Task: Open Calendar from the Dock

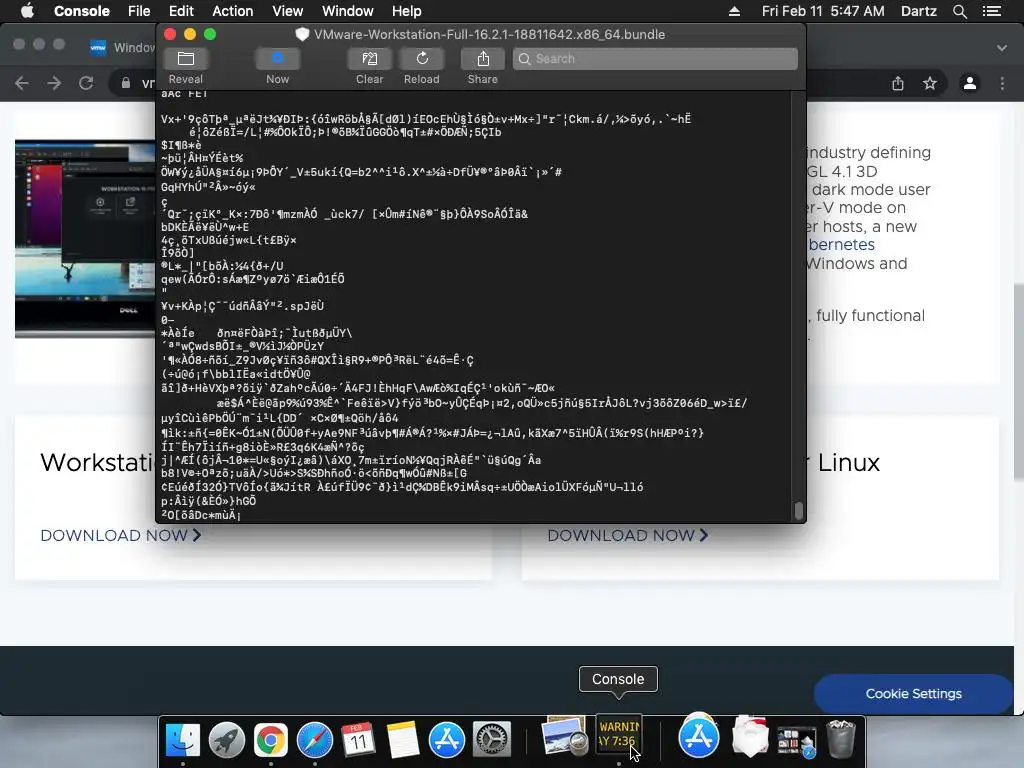Action: tap(359, 740)
